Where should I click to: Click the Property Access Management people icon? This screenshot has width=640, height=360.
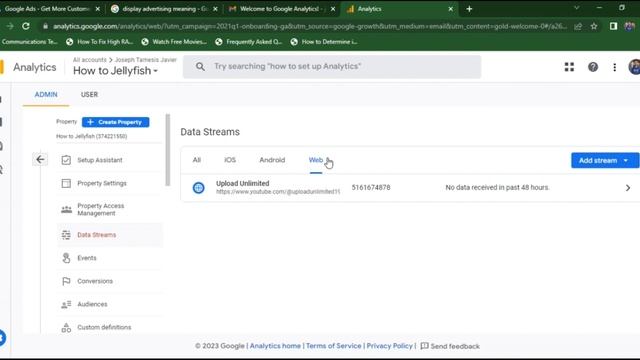pyautogui.click(x=66, y=209)
